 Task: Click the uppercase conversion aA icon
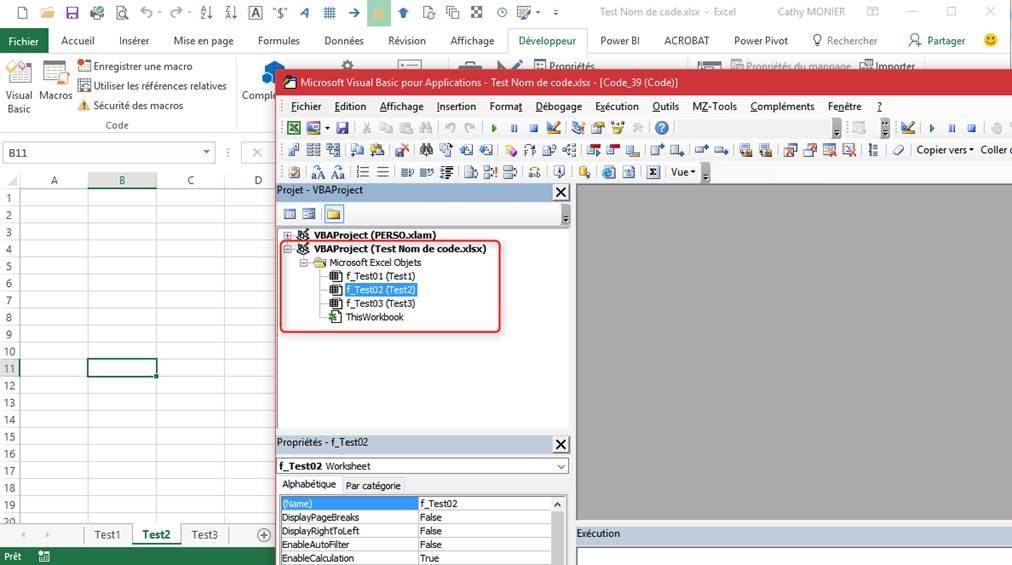click(318, 172)
